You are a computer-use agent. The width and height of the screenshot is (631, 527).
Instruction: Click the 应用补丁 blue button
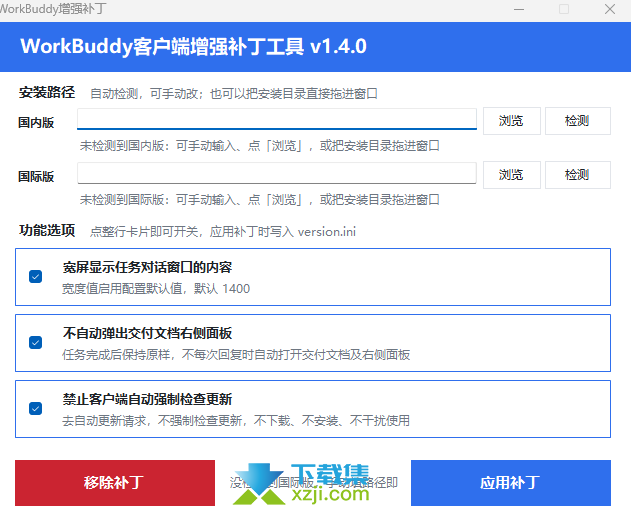tap(511, 483)
